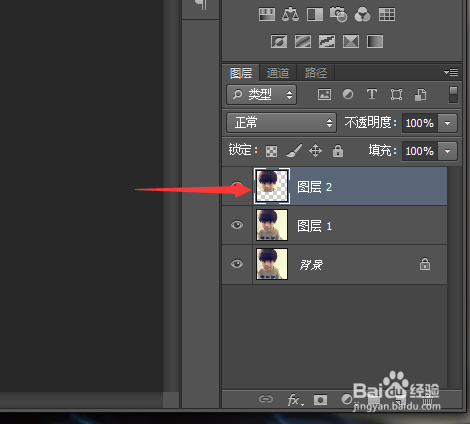
Task: Click the 图层 1 layer name
Action: click(315, 226)
